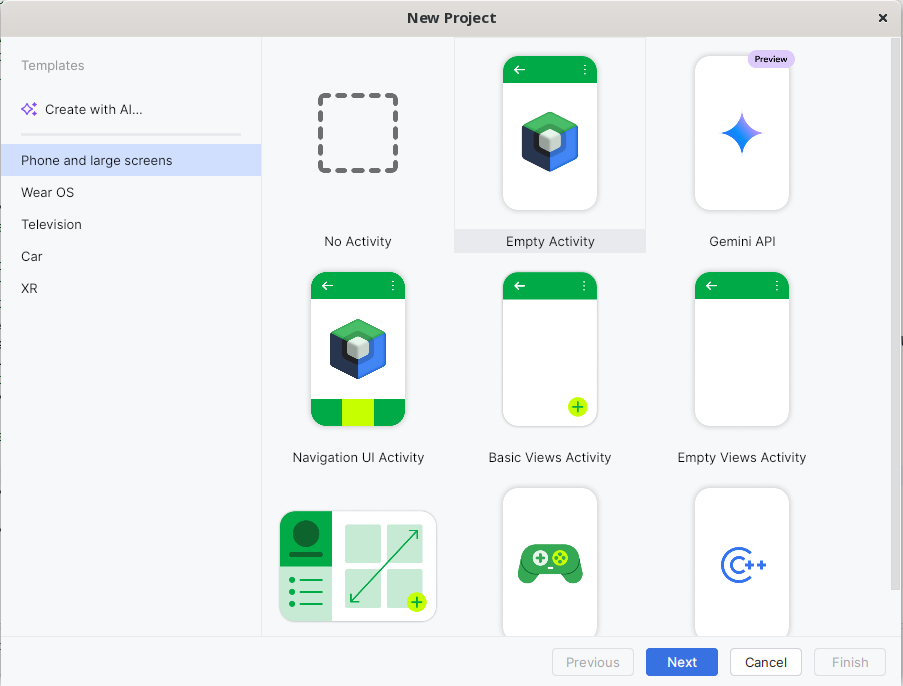Click the template list vertical scrollbar
Viewport: 903px width, 686px height.
pyautogui.click(x=895, y=314)
